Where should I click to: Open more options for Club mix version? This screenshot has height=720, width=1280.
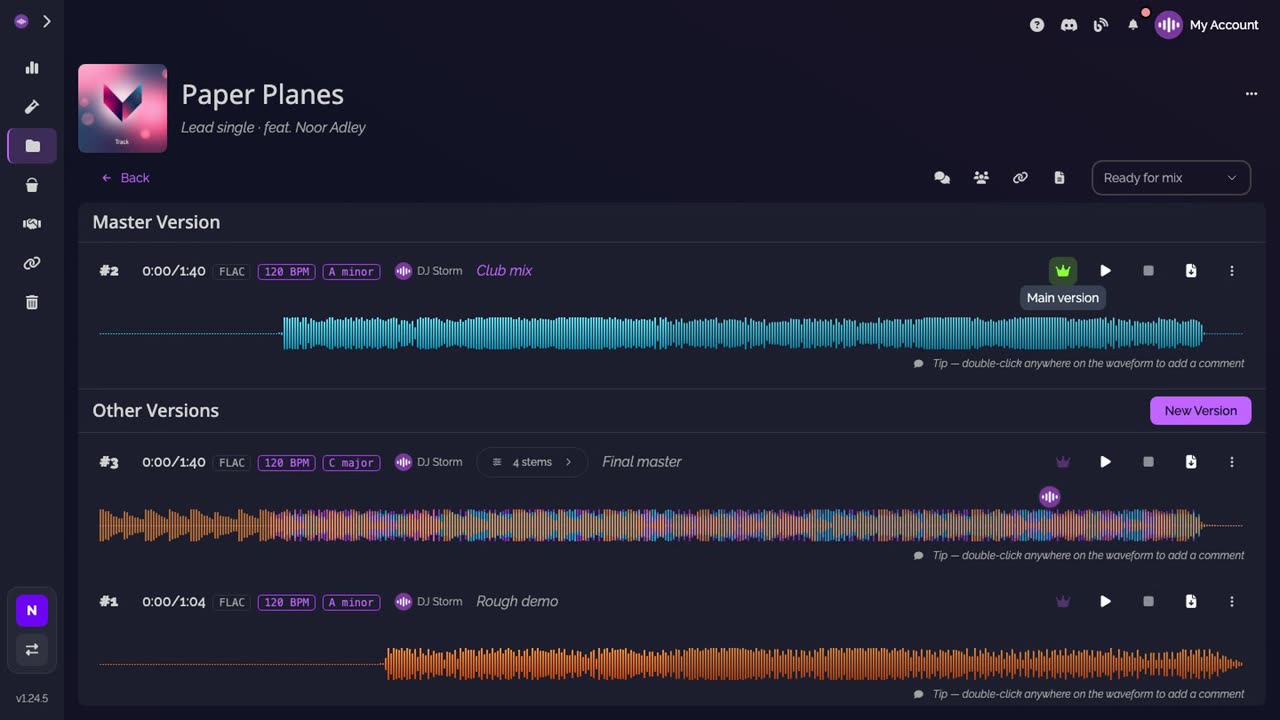pyautogui.click(x=1232, y=271)
